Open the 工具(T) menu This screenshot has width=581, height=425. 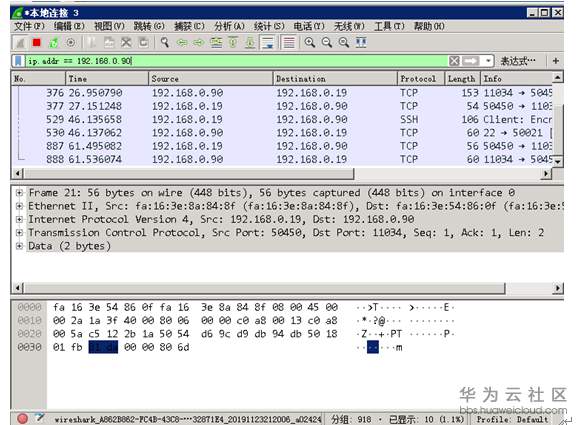(x=389, y=26)
